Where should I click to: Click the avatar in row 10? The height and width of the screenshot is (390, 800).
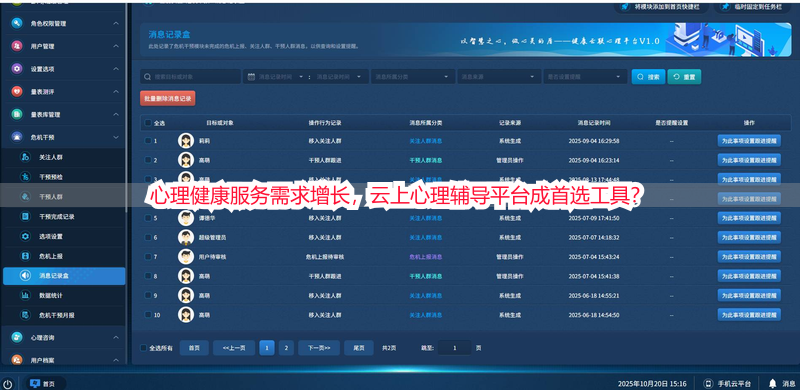[186, 314]
